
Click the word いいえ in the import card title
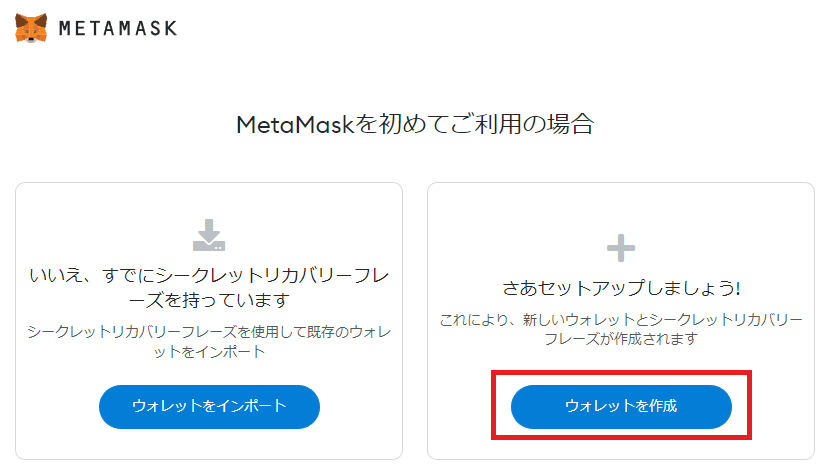(x=56, y=275)
